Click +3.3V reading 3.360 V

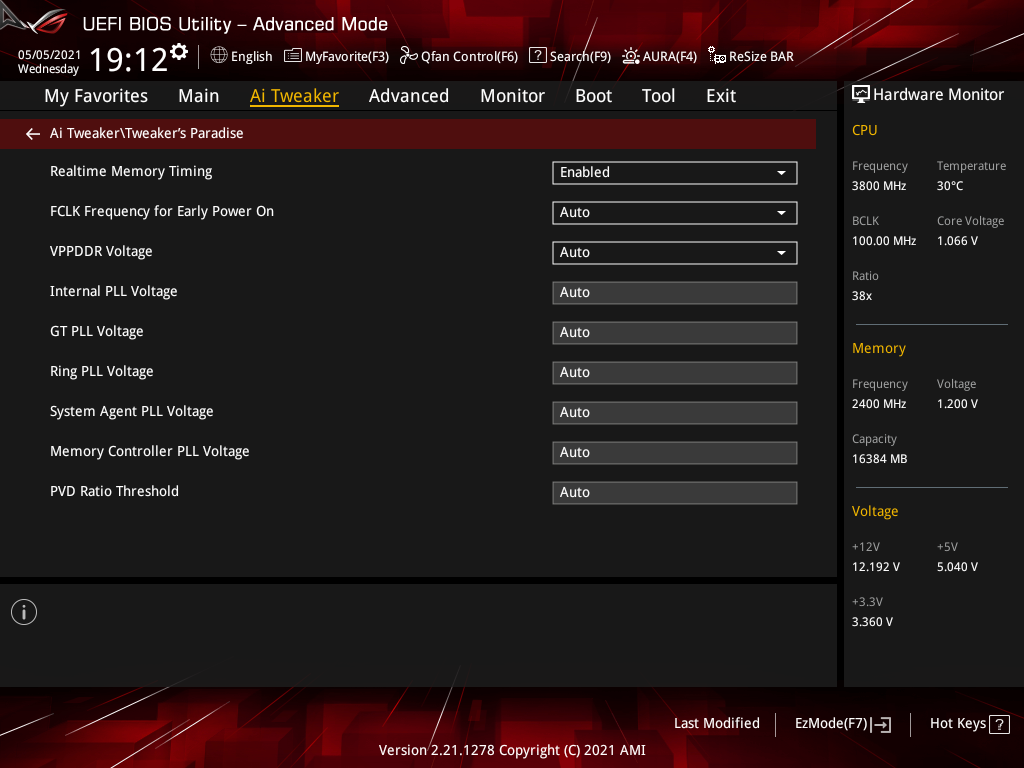[x=872, y=622]
